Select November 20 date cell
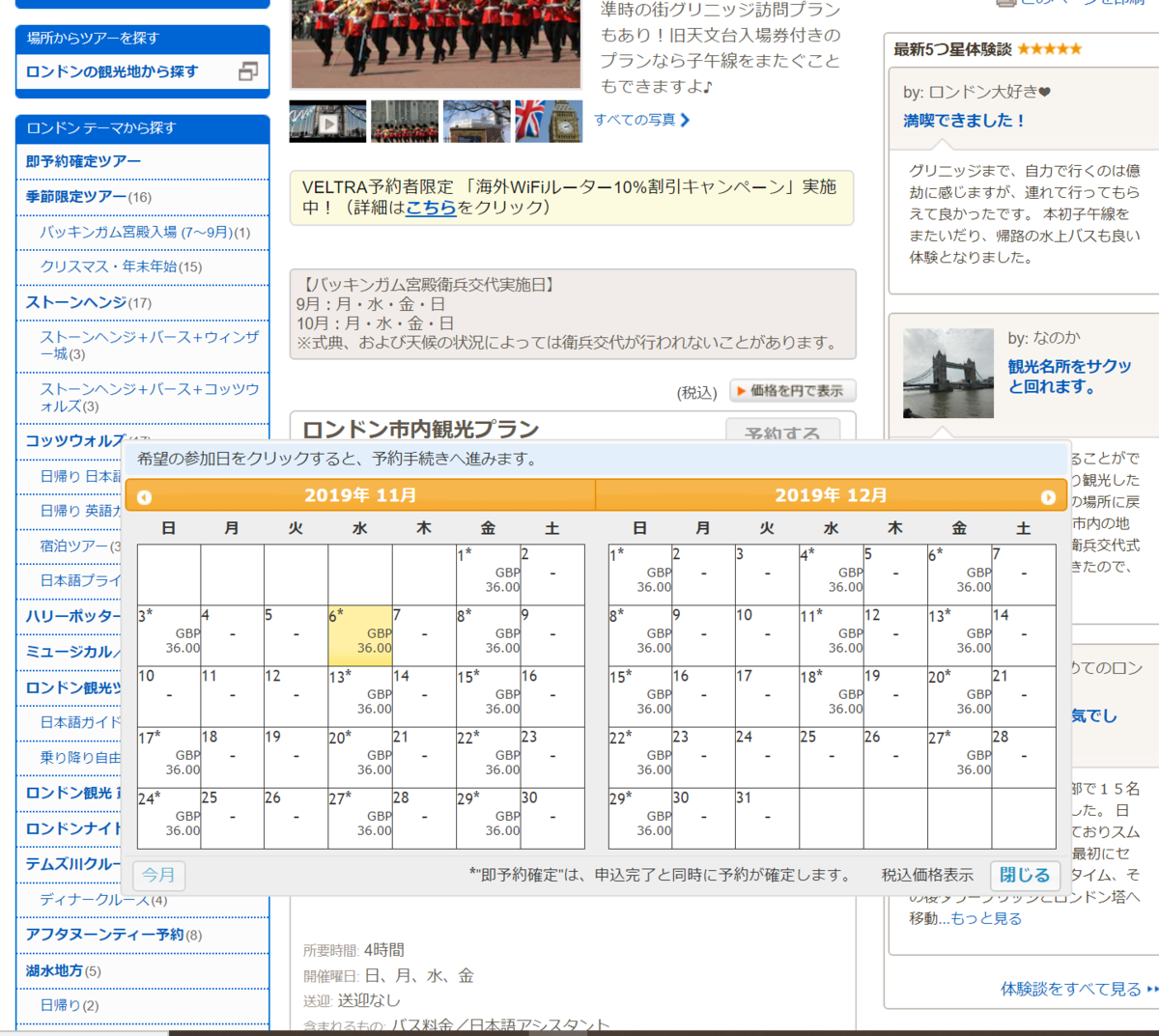Viewport: 1159px width, 1036px height. point(359,757)
